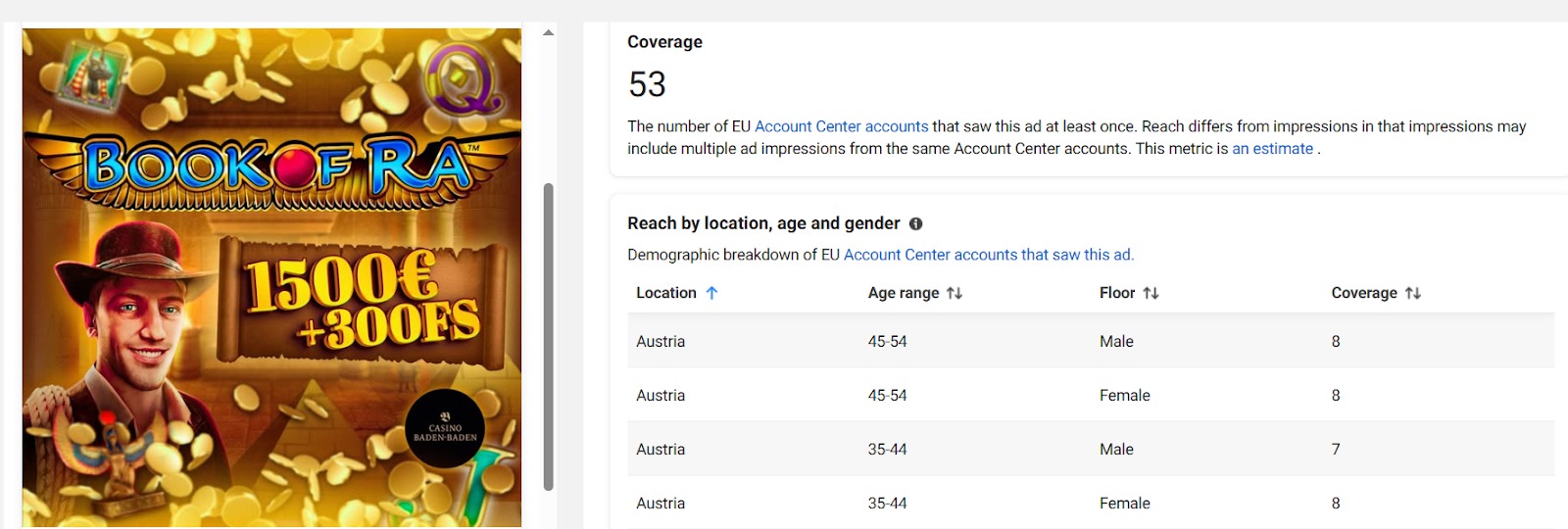Click coverage value 7

click(x=1336, y=450)
